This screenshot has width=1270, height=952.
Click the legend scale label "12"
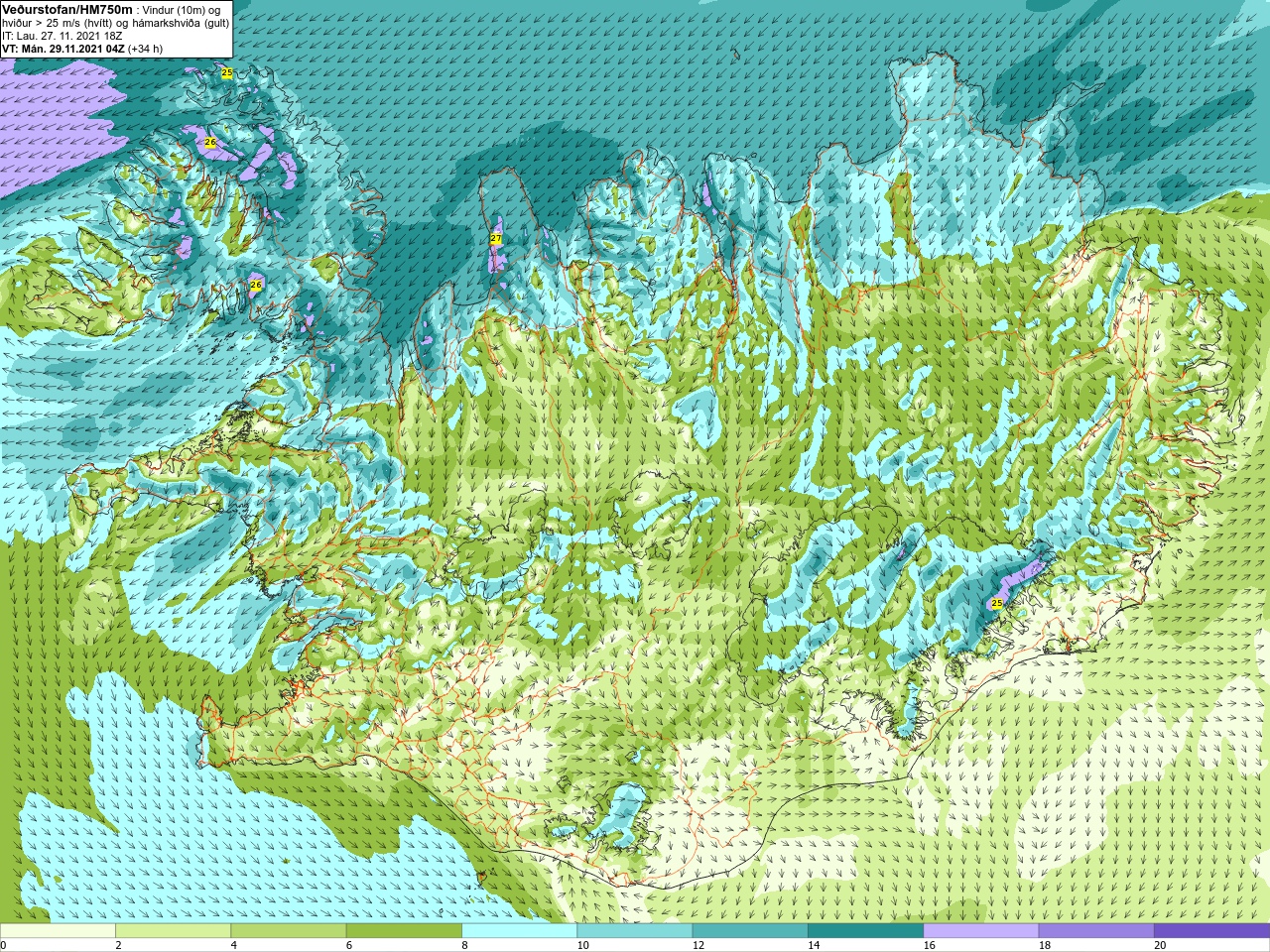[698, 945]
